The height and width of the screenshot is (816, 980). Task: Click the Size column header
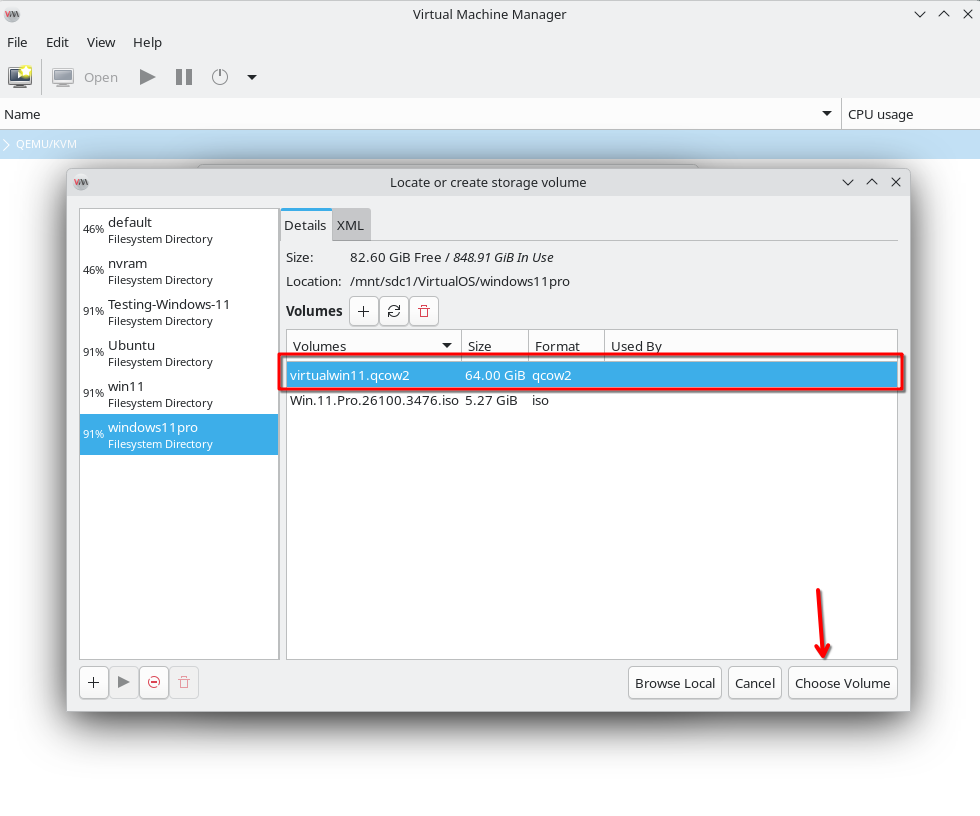point(495,346)
